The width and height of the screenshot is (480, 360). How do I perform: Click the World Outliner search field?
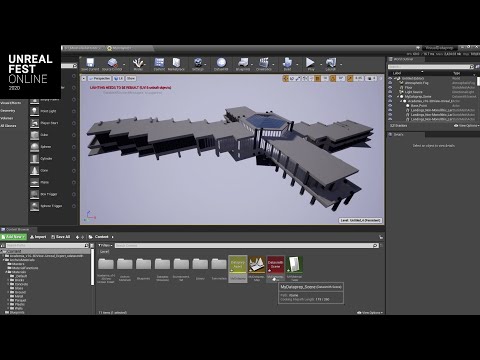pos(431,67)
